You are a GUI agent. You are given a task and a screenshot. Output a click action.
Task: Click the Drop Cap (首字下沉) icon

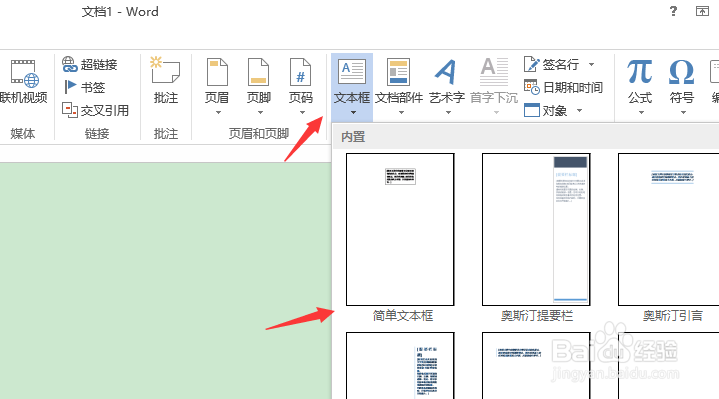click(x=494, y=72)
